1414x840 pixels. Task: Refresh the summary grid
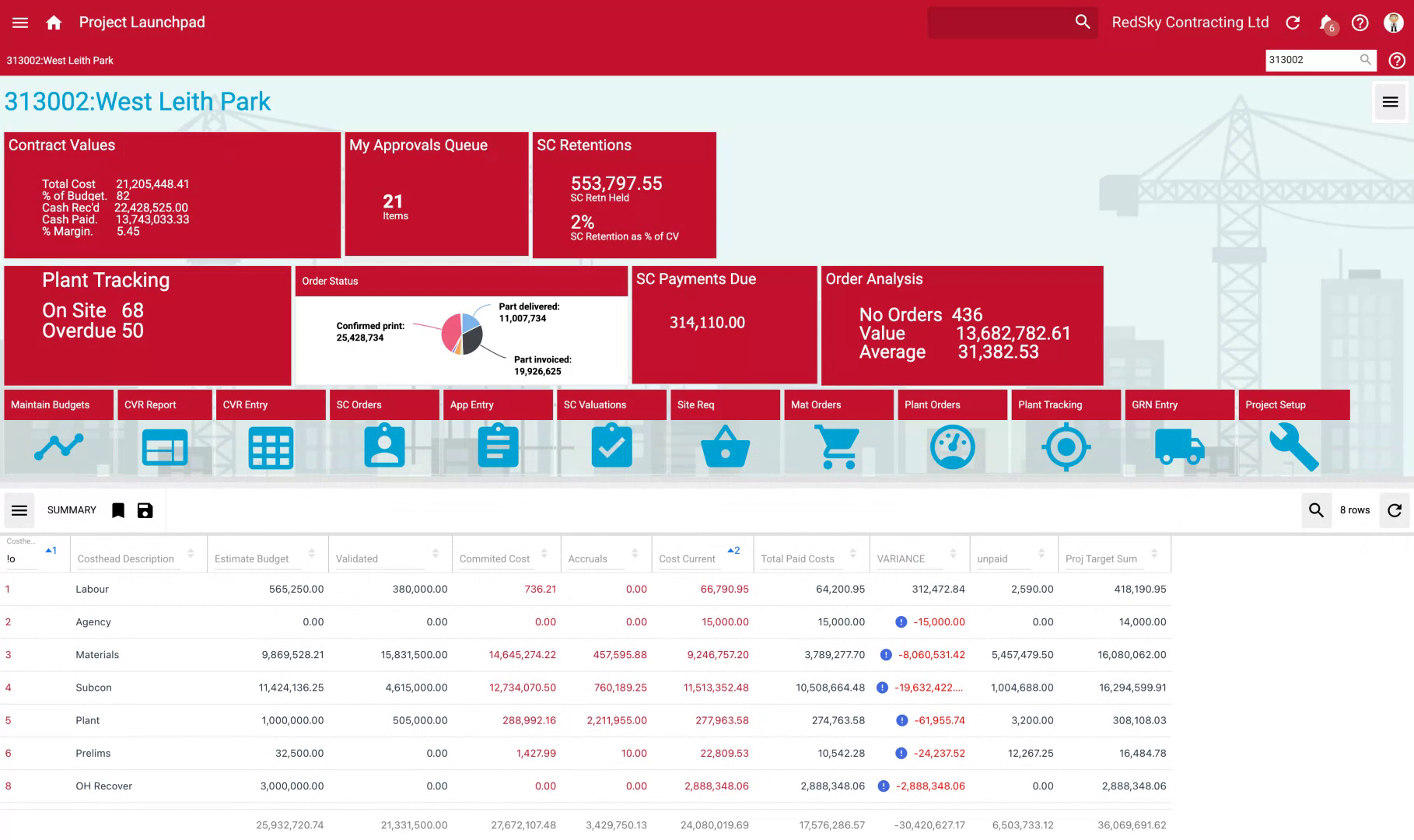point(1395,510)
